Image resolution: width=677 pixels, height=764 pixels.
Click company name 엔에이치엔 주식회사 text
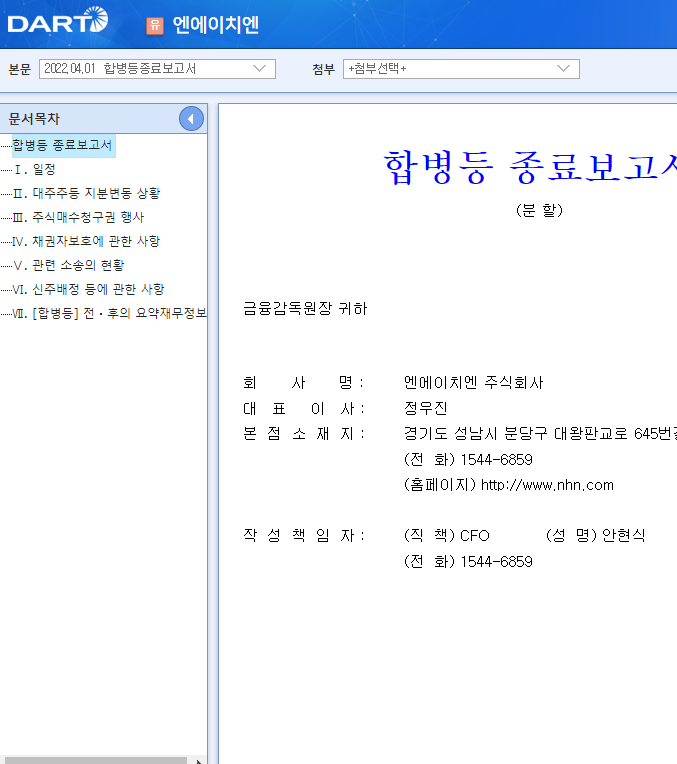click(473, 382)
